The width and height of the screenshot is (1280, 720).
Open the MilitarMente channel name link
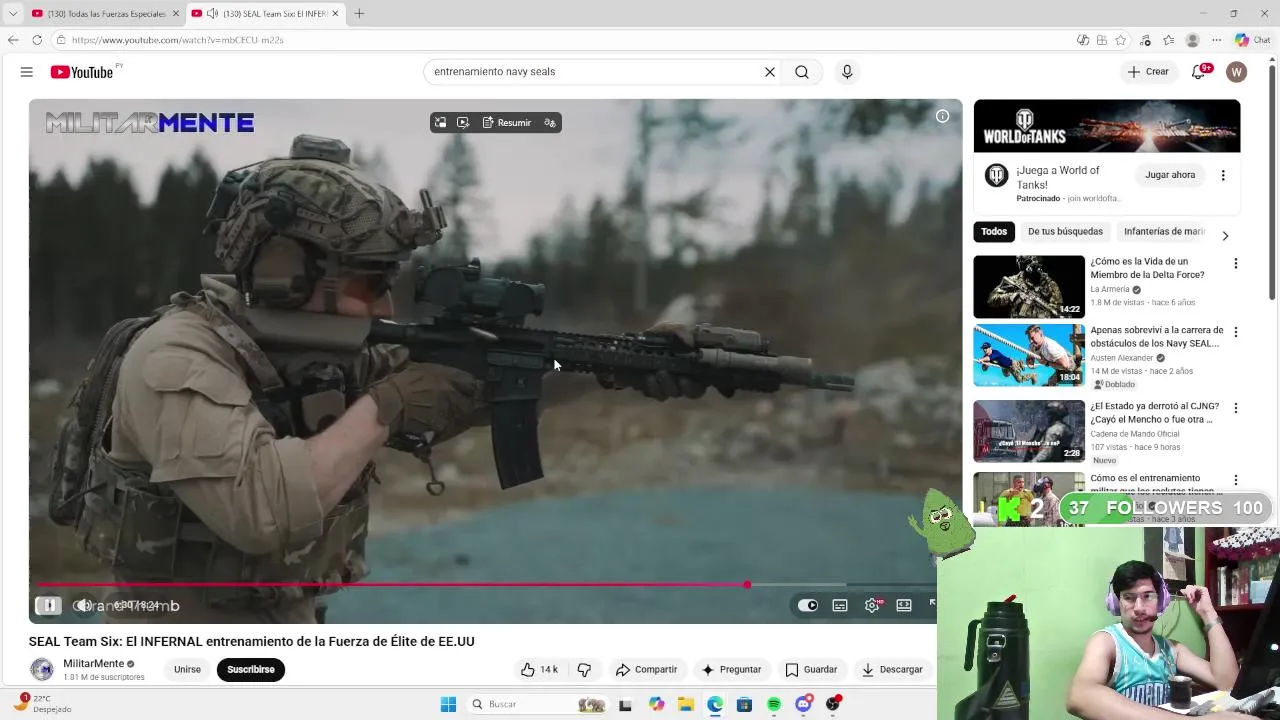coord(94,664)
